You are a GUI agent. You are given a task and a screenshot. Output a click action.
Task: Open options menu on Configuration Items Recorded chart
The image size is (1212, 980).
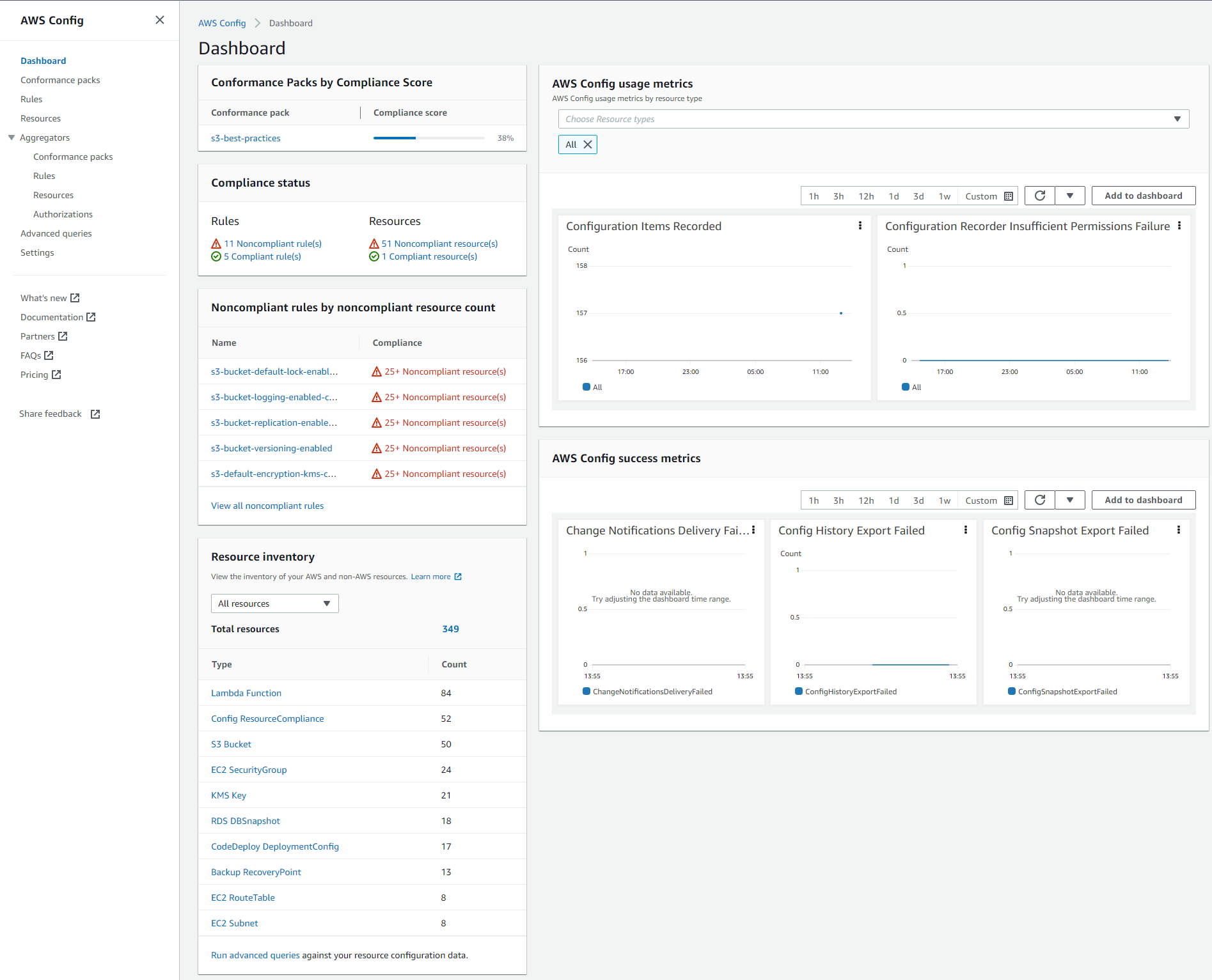[860, 226]
